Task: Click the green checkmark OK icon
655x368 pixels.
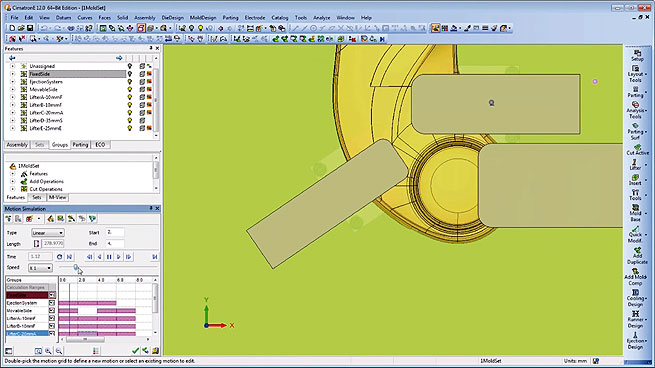Action: [135, 351]
